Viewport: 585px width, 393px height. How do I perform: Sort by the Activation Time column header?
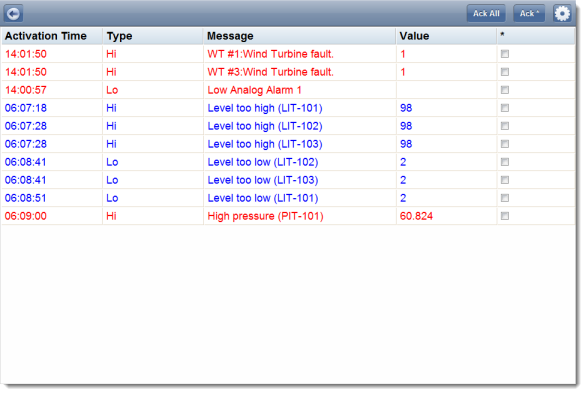(52, 36)
